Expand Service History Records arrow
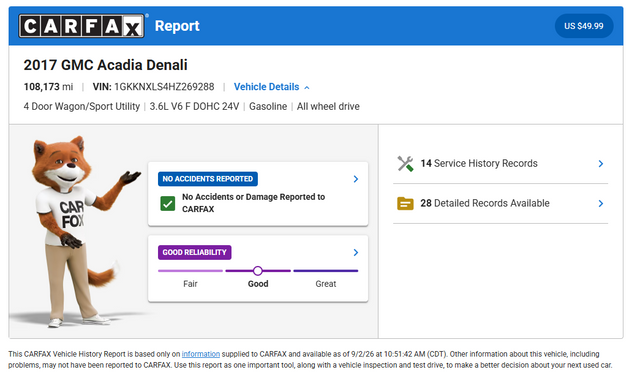 pos(600,164)
